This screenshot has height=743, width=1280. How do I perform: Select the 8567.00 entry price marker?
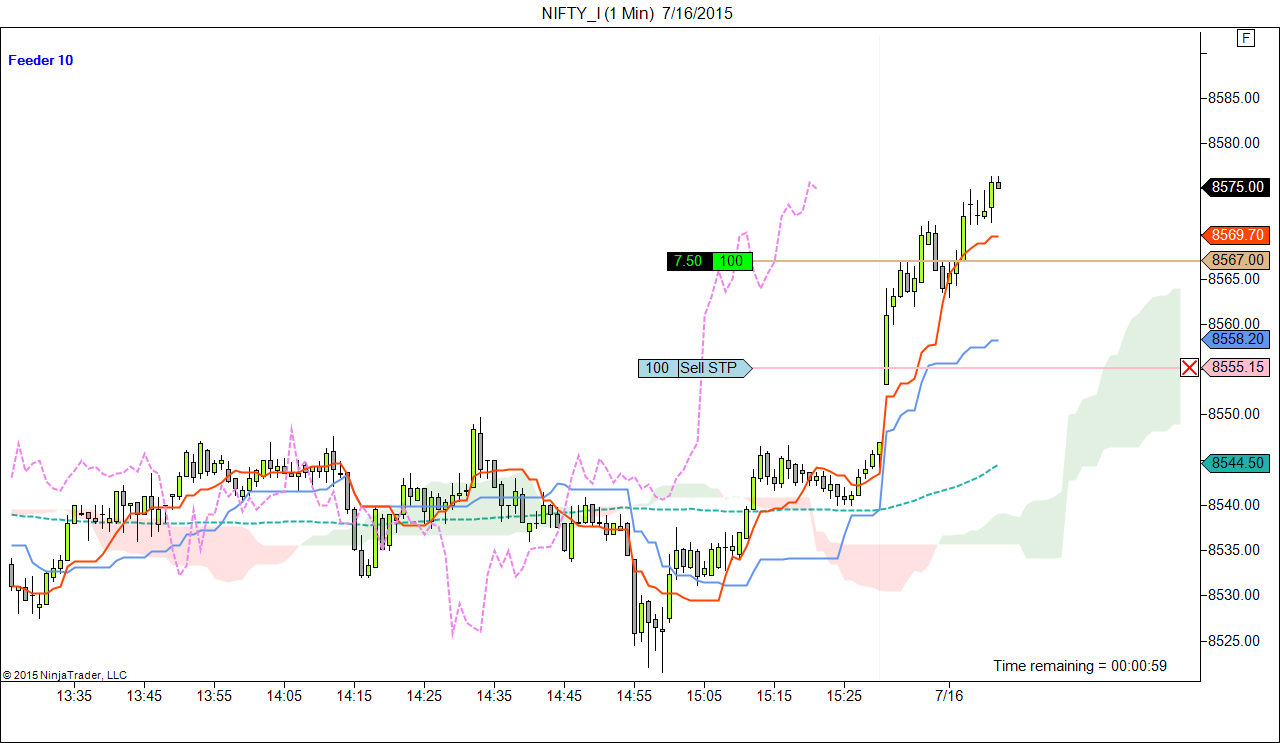tap(1234, 260)
